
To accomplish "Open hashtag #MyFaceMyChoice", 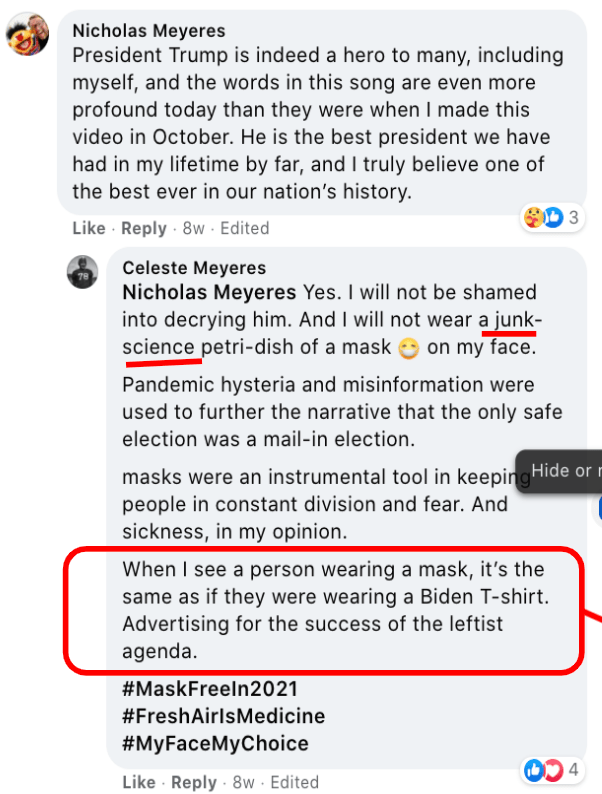I will coord(215,744).
